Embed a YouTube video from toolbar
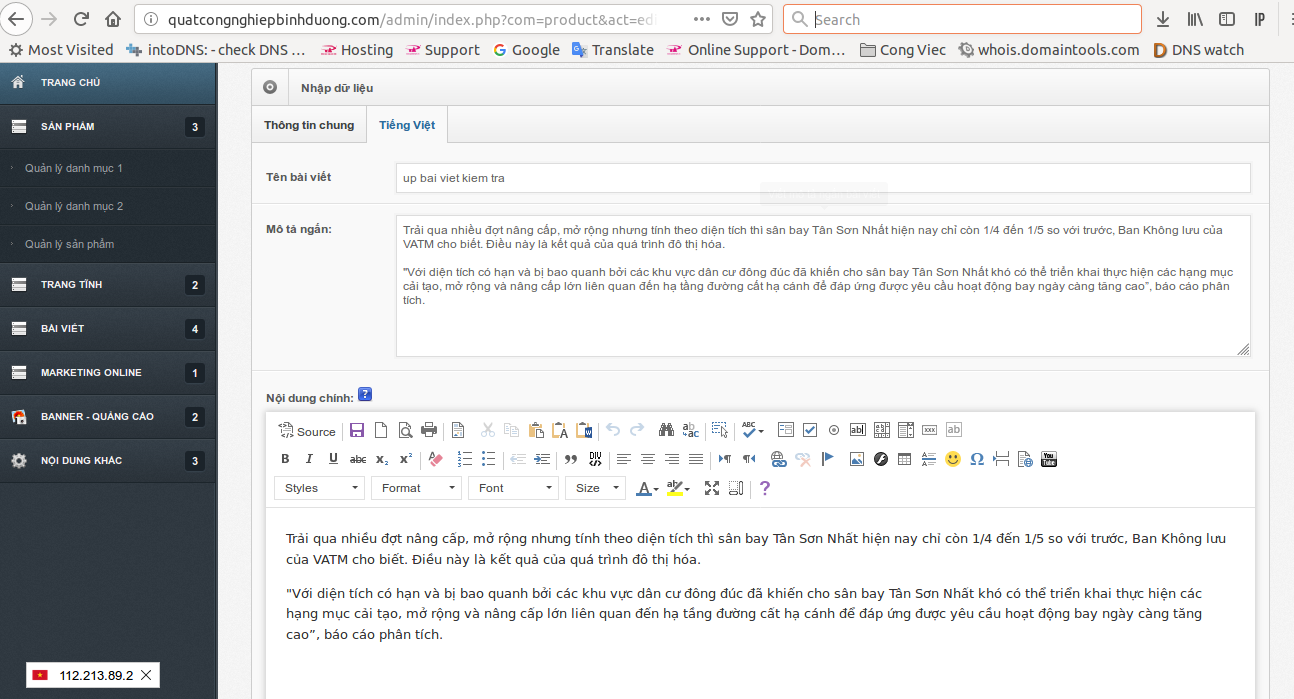 point(1049,459)
